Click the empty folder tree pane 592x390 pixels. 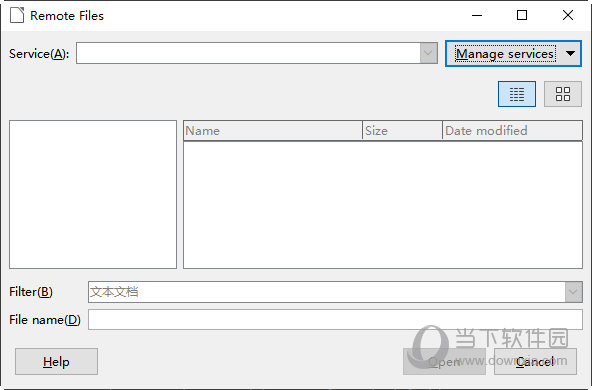point(93,194)
